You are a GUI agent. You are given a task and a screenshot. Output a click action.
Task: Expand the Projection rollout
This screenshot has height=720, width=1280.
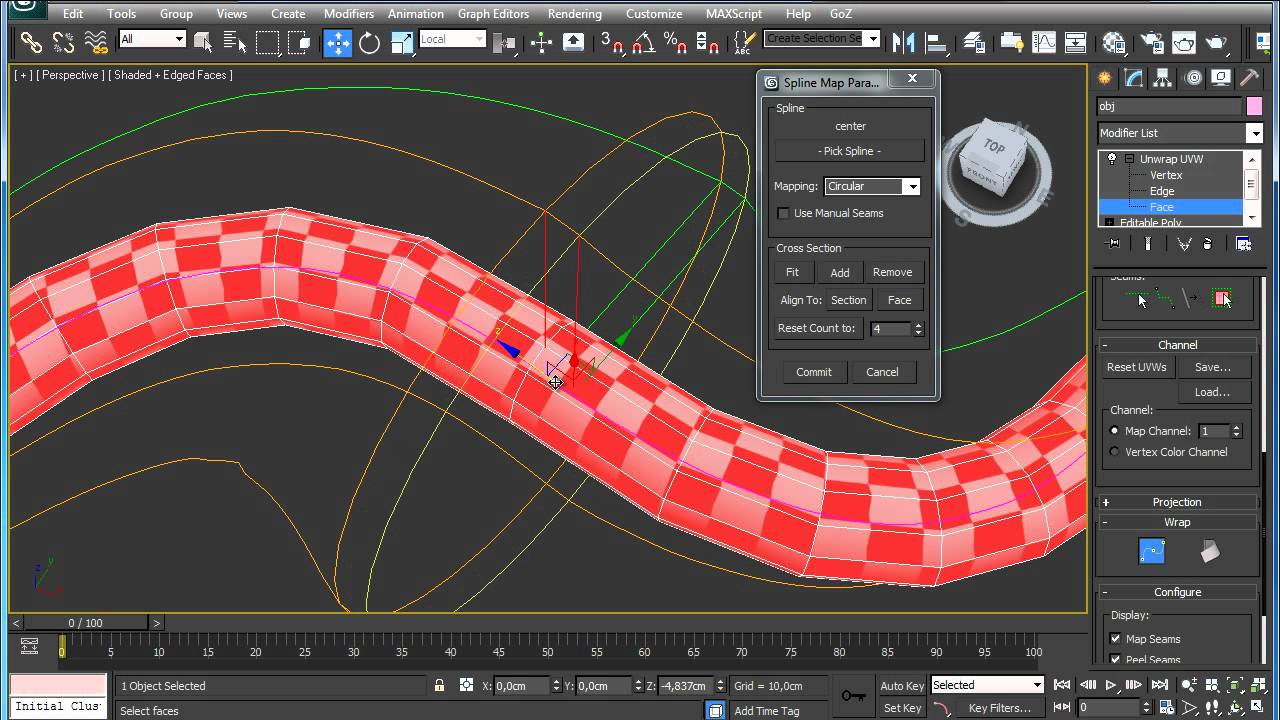click(x=1178, y=502)
